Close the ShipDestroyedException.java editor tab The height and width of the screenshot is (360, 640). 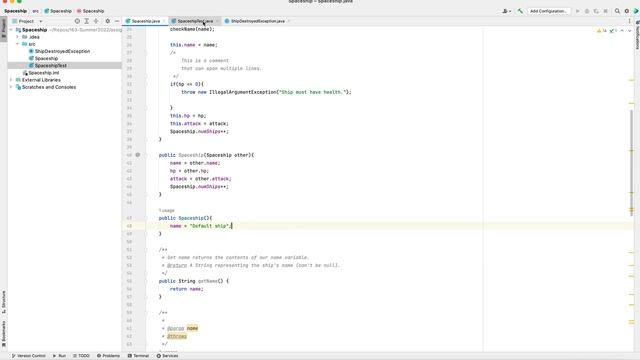[x=289, y=21]
